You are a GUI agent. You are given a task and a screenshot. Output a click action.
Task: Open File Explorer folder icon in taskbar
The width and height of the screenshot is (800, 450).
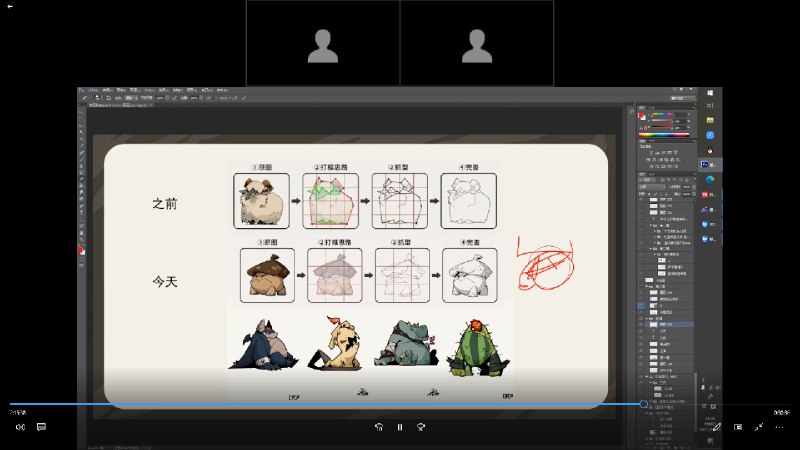pyautogui.click(x=710, y=119)
